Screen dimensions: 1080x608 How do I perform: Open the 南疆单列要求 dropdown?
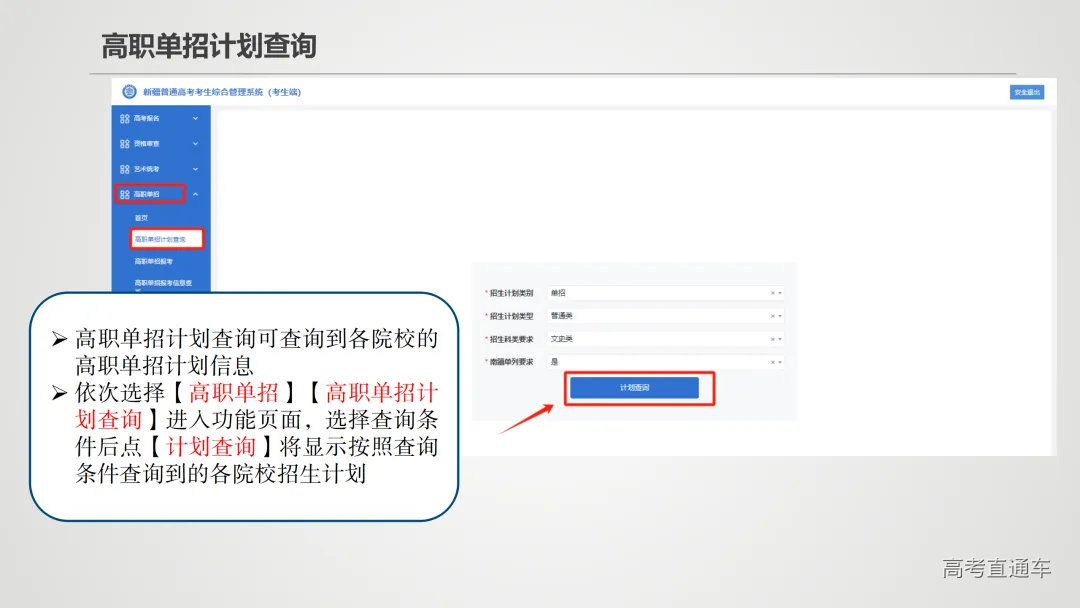[x=780, y=362]
